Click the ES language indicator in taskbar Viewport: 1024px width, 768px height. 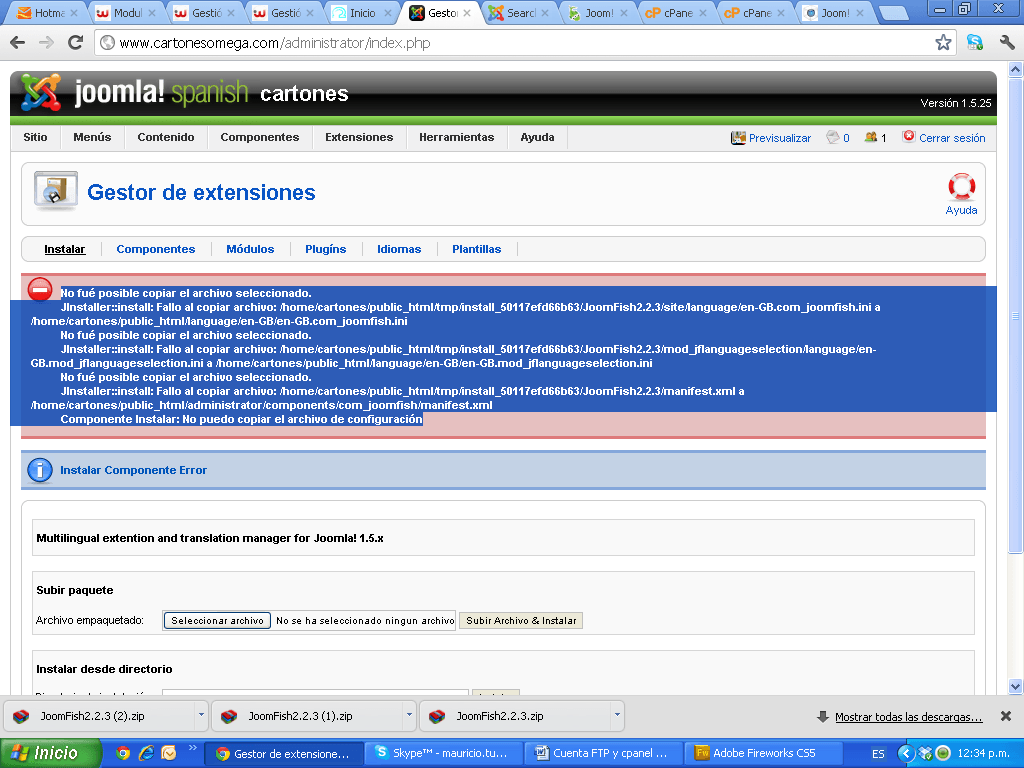tap(878, 754)
